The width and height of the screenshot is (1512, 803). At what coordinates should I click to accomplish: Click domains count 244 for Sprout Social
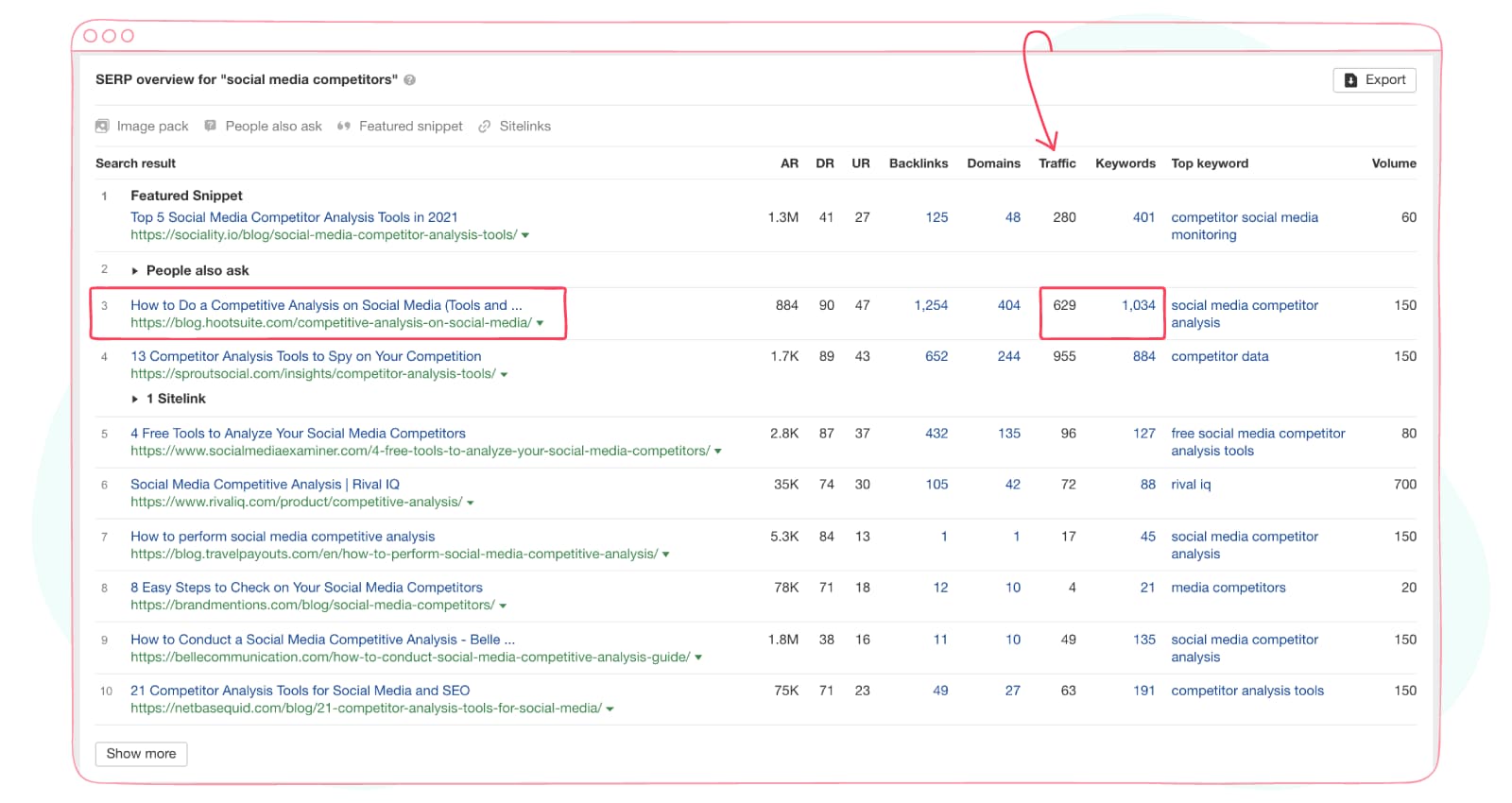click(x=1009, y=356)
